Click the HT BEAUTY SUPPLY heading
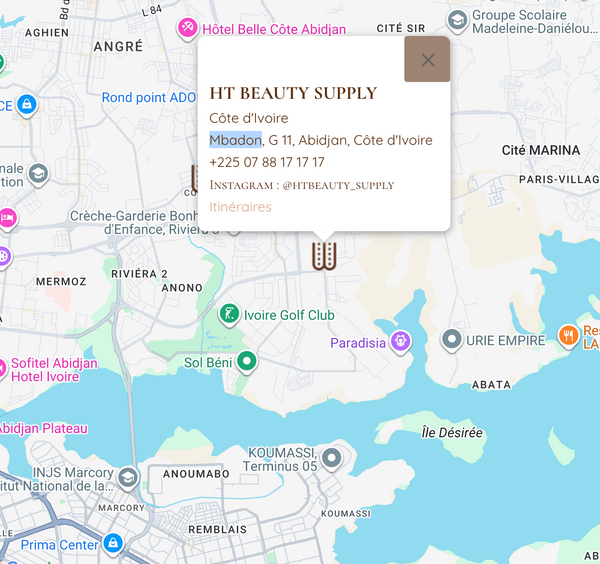The image size is (600, 564). pos(293,93)
